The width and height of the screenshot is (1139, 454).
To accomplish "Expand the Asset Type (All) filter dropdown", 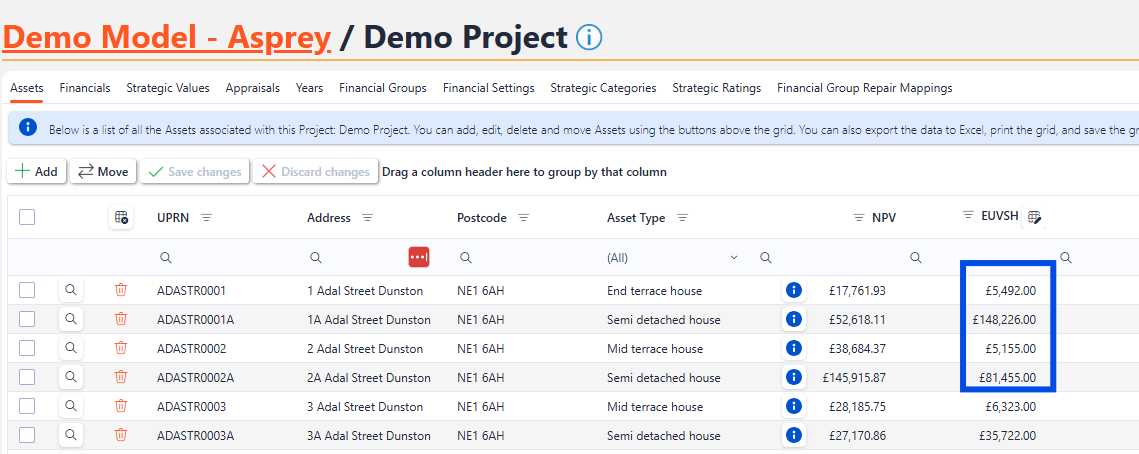I will pyautogui.click(x=734, y=258).
